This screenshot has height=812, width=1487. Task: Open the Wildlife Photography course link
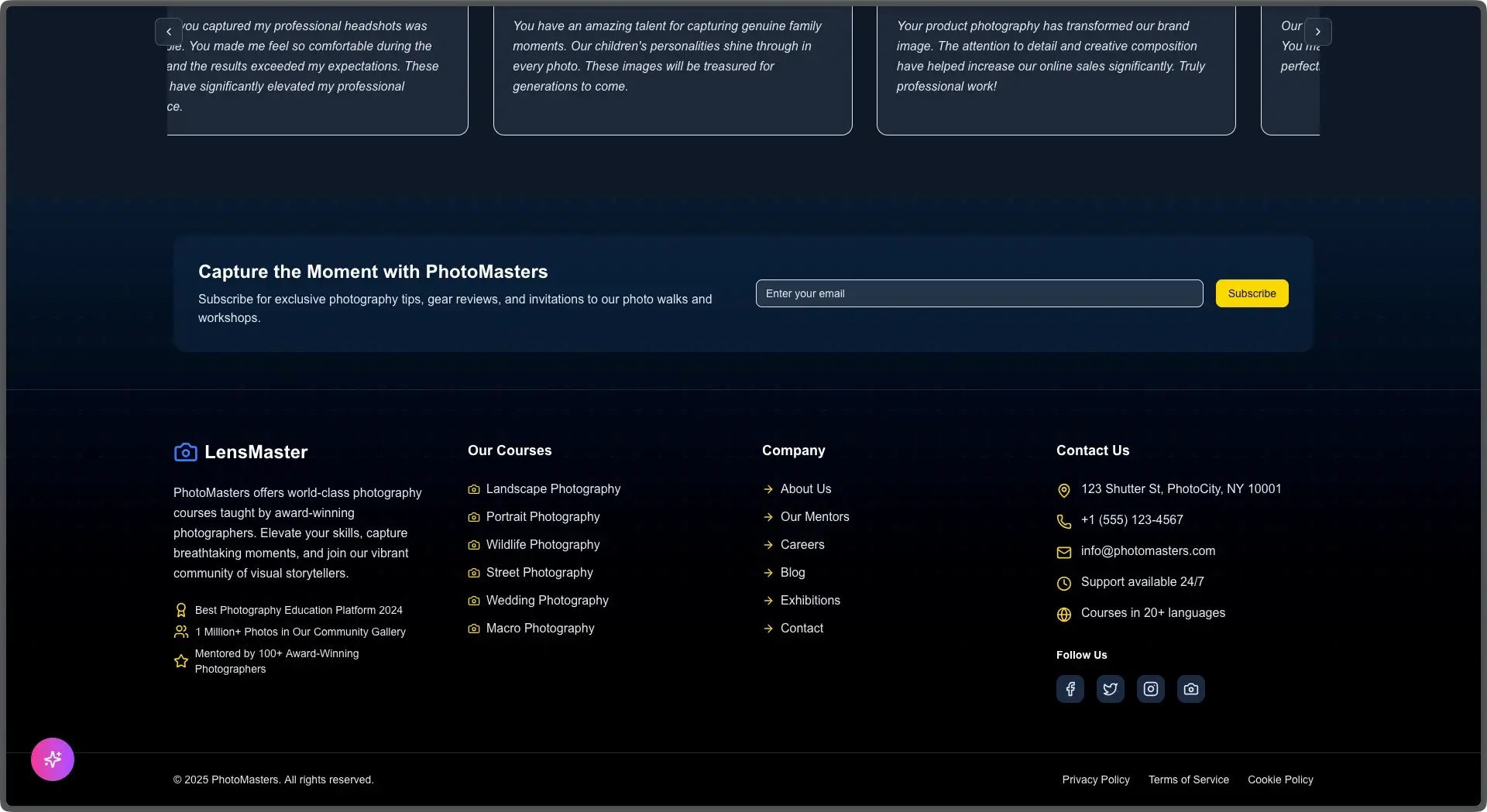(543, 545)
